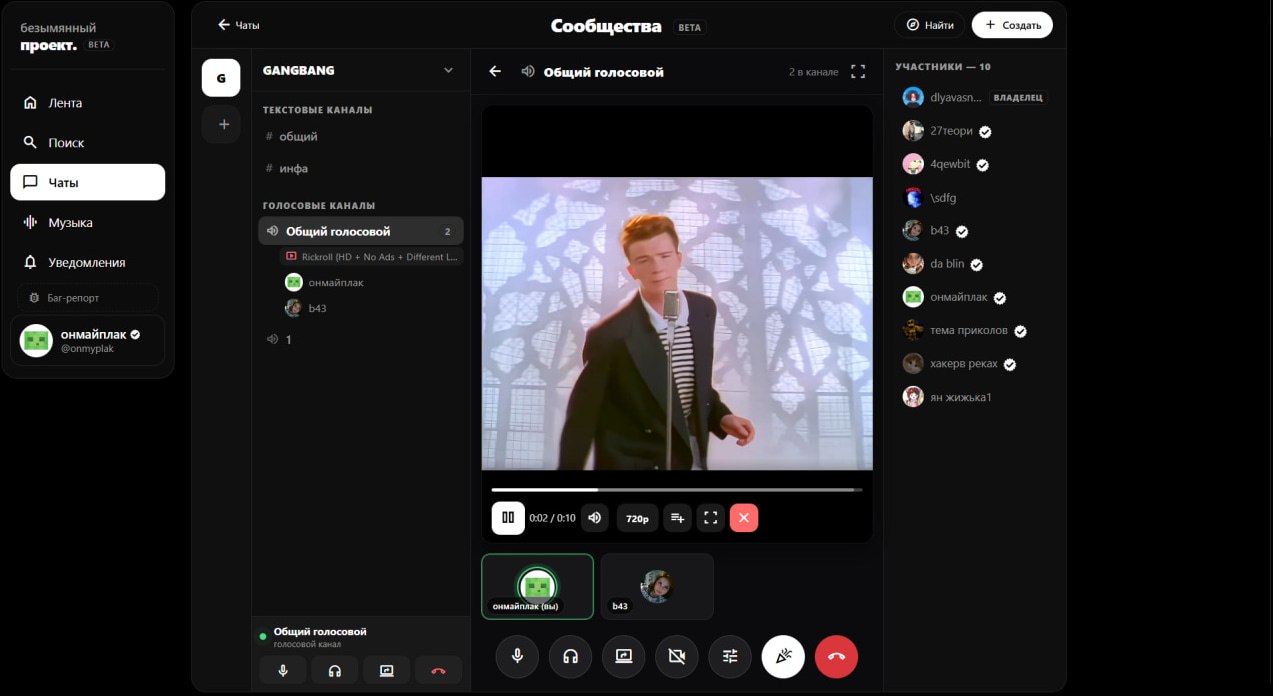Click the Rickroll video frame
The height and width of the screenshot is (696, 1273).
tap(677, 324)
